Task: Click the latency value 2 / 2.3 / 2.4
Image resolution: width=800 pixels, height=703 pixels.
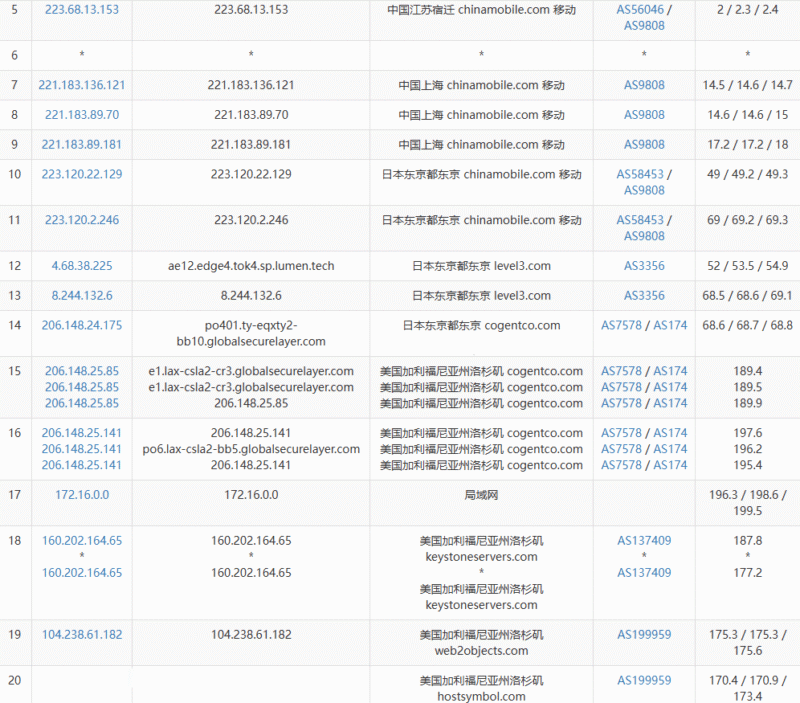Action: coord(747,10)
